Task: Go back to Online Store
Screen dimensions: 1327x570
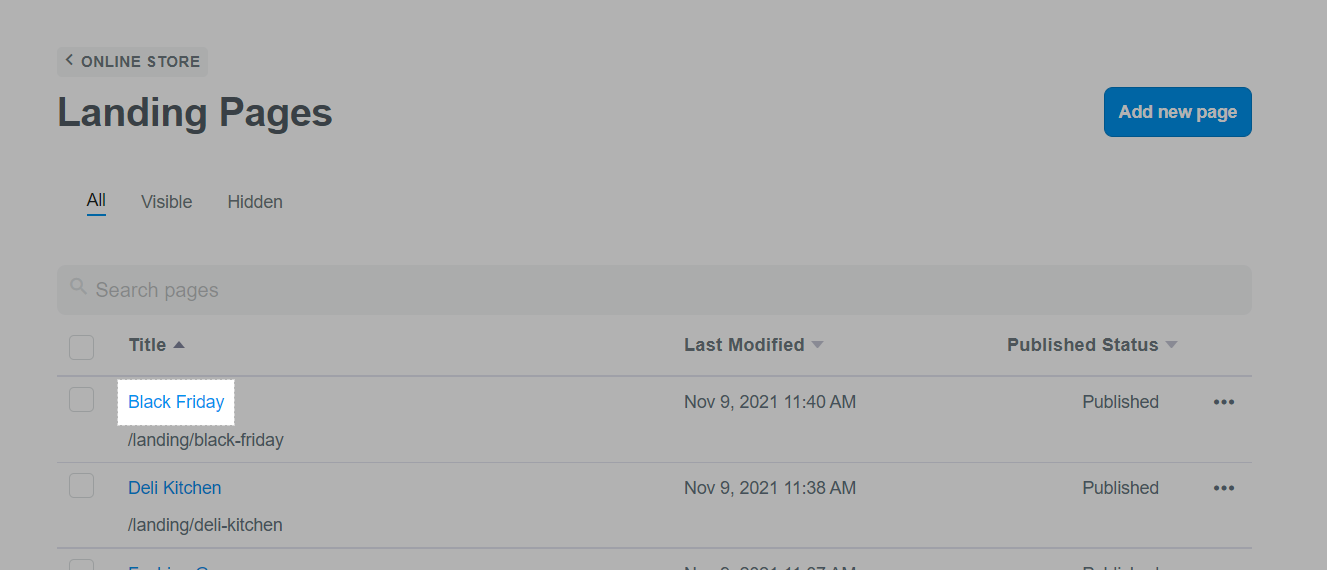Action: click(x=132, y=61)
